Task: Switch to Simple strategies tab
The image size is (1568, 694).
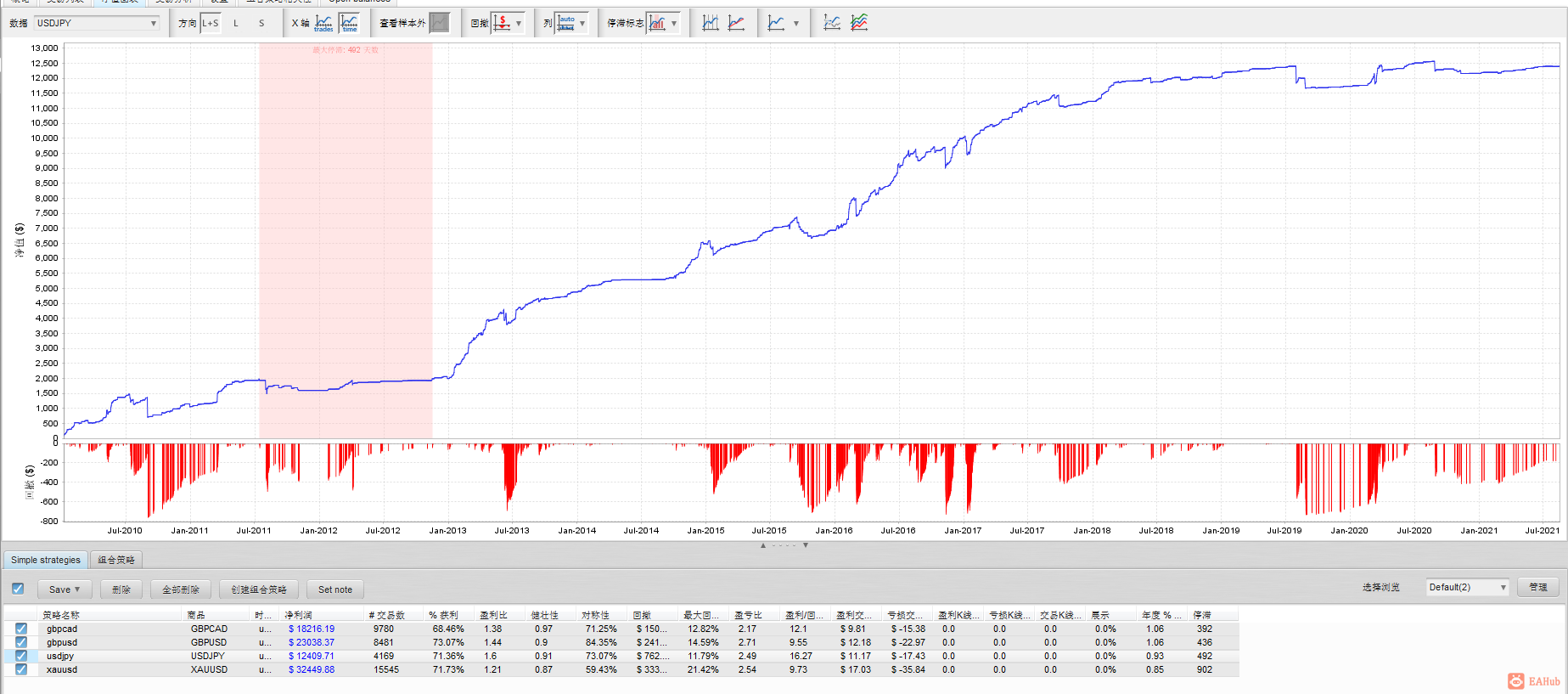Action: click(46, 560)
